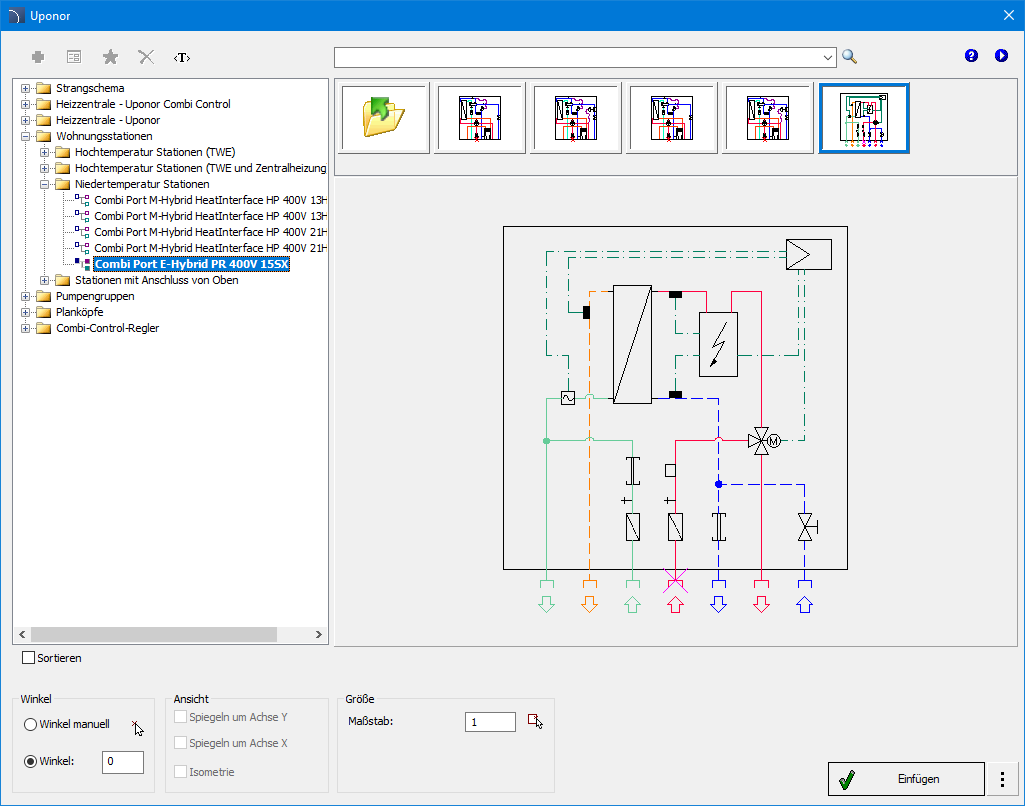Viewport: 1025px width, 806px height.
Task: Select the Planköpfe folder
Action: (81, 312)
